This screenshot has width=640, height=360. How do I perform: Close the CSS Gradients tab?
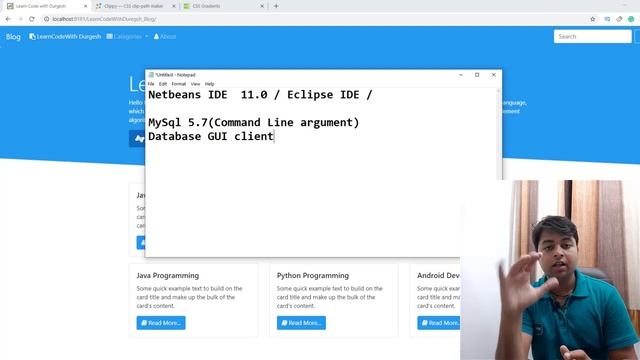coord(262,6)
